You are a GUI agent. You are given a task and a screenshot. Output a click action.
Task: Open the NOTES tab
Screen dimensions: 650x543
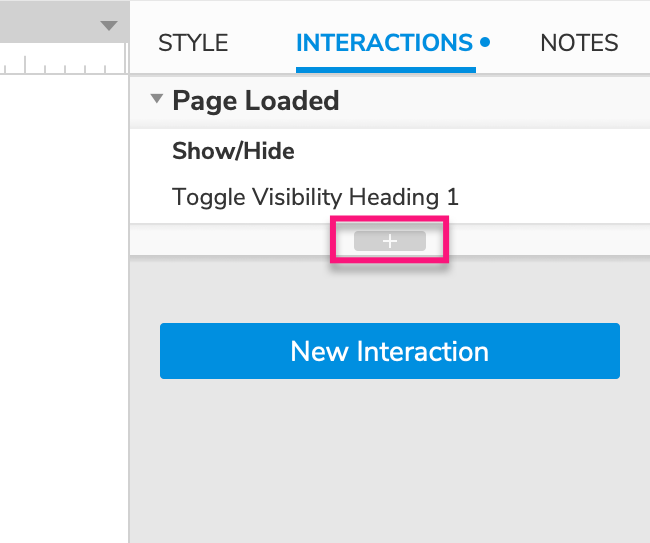pyautogui.click(x=579, y=43)
